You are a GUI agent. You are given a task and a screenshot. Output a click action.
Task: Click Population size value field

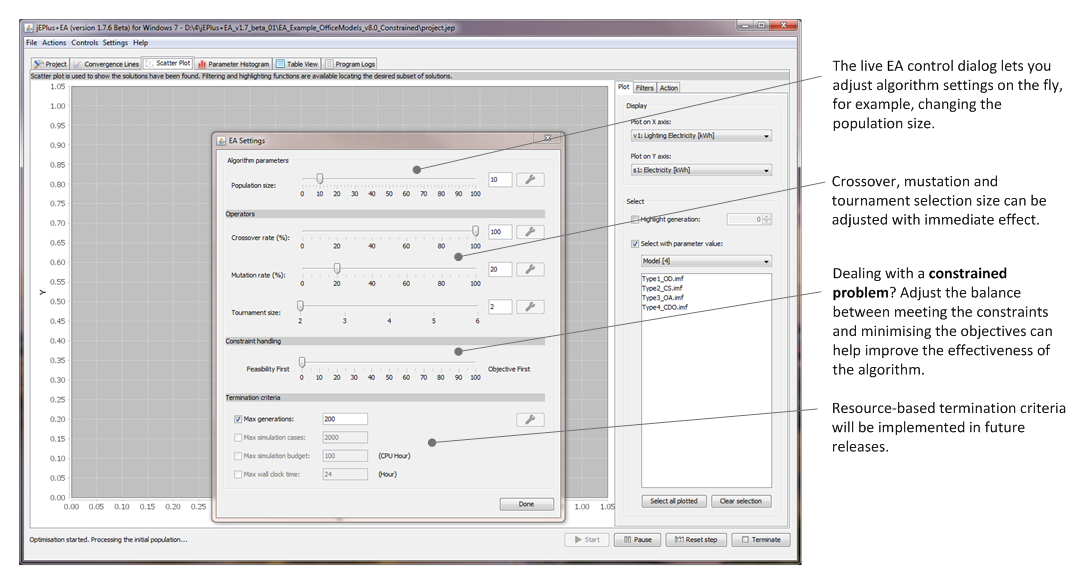tap(500, 180)
